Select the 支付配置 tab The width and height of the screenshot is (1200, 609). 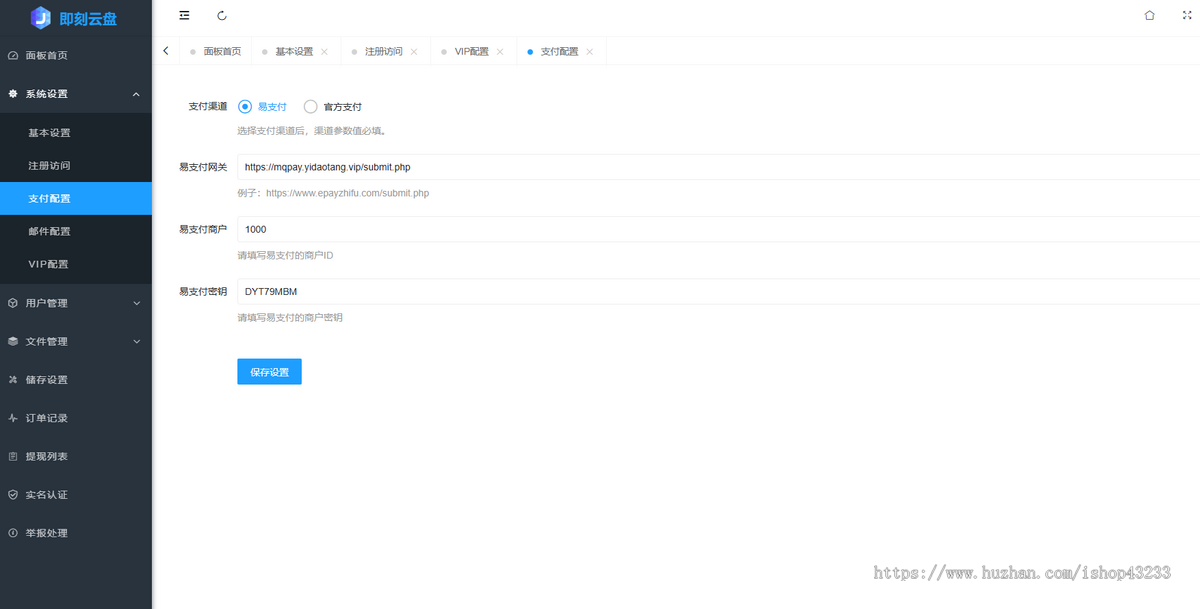pyautogui.click(x=560, y=52)
